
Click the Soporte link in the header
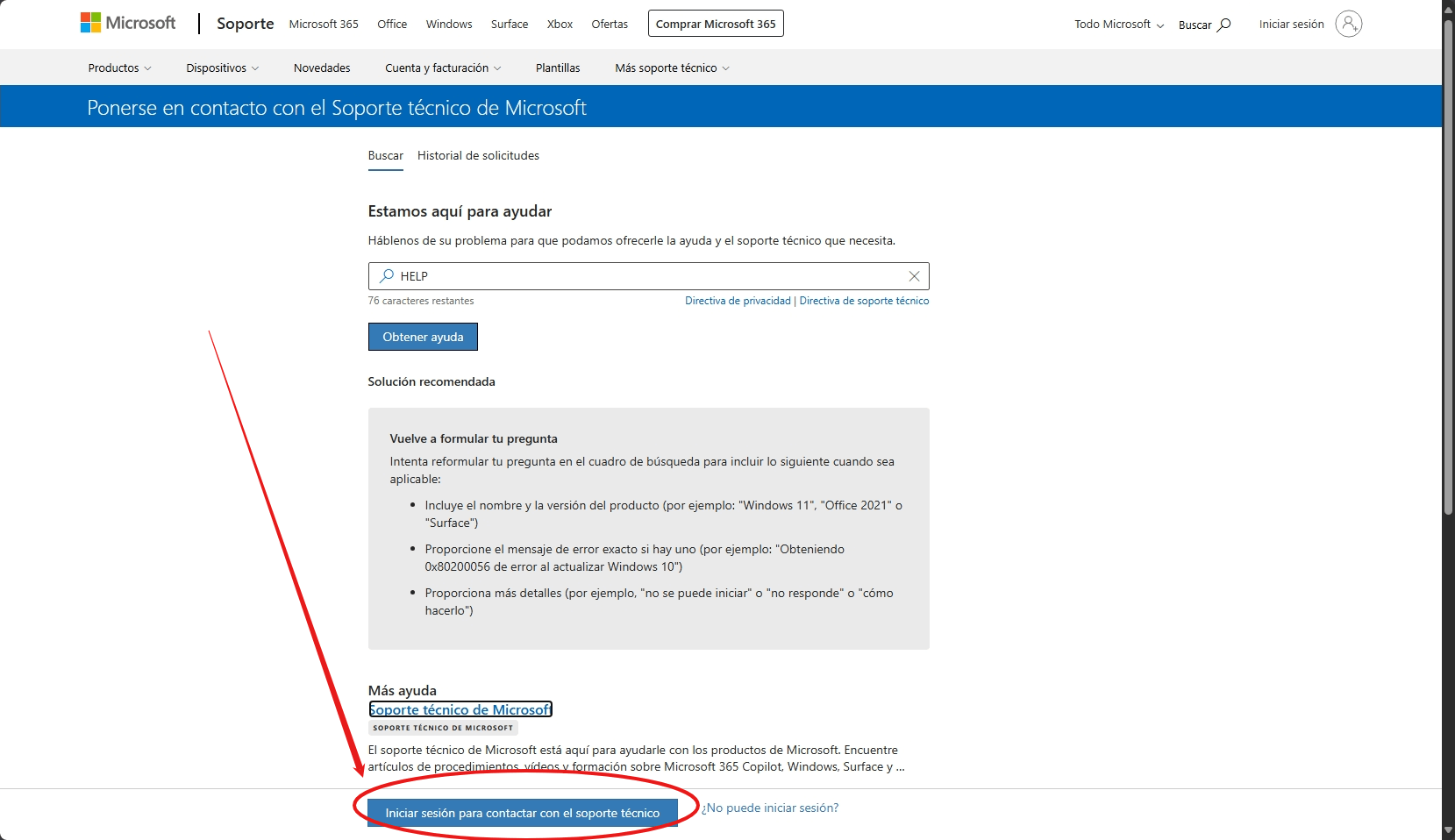[246, 24]
